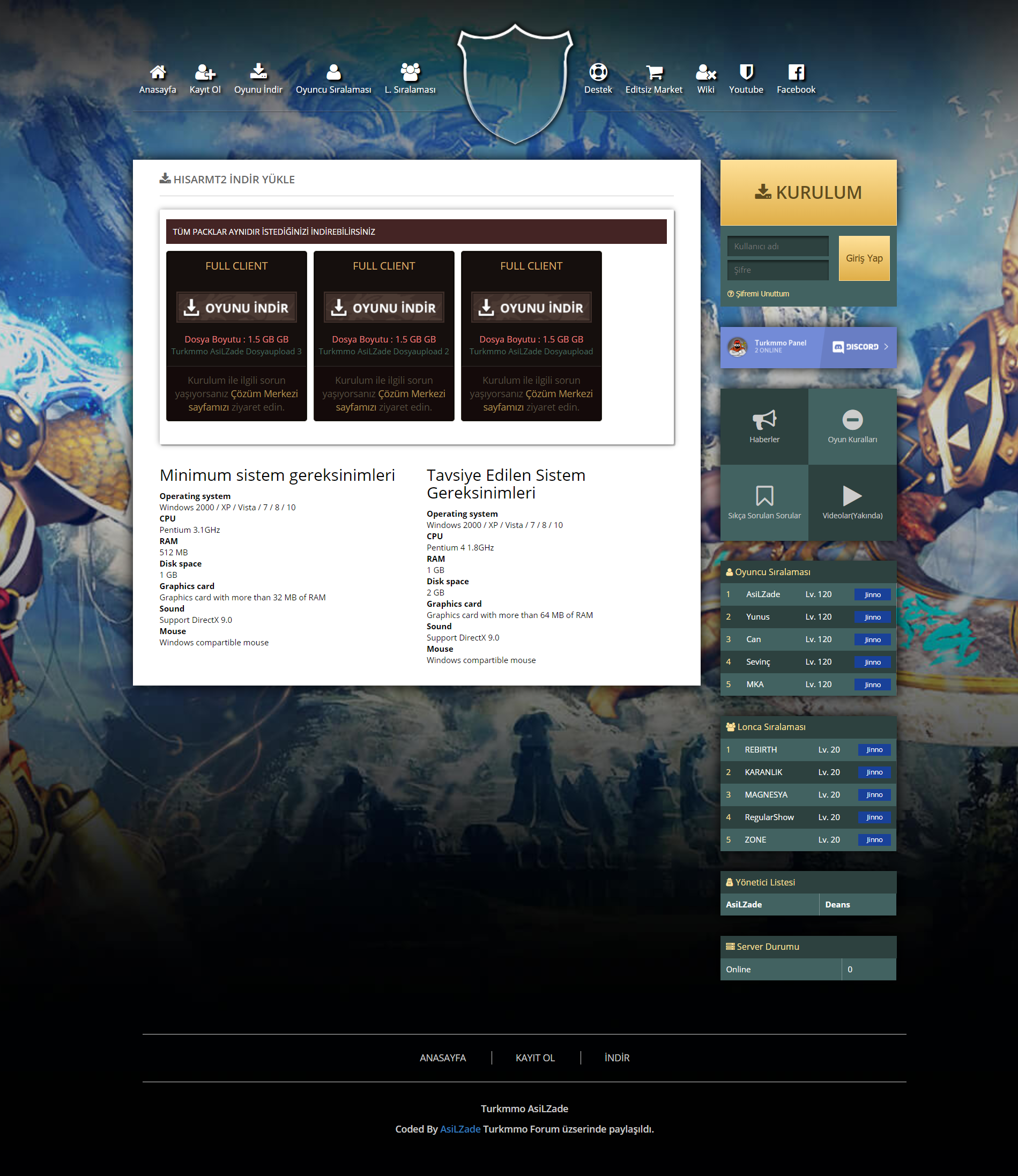Click Jinno badge on AsiLZade row
The image size is (1018, 1176).
click(872, 595)
